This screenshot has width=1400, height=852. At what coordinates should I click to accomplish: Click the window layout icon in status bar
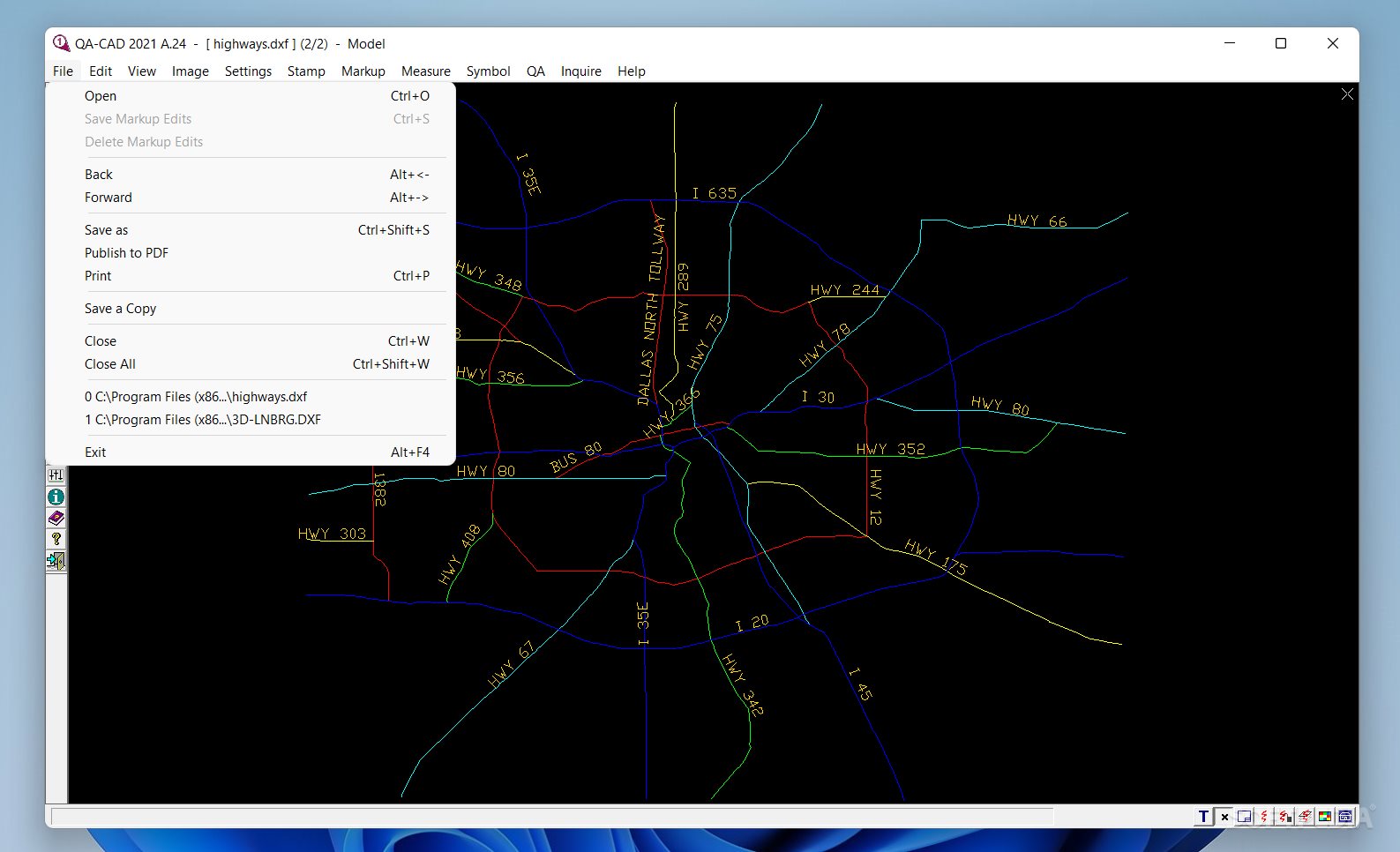[x=1245, y=817]
